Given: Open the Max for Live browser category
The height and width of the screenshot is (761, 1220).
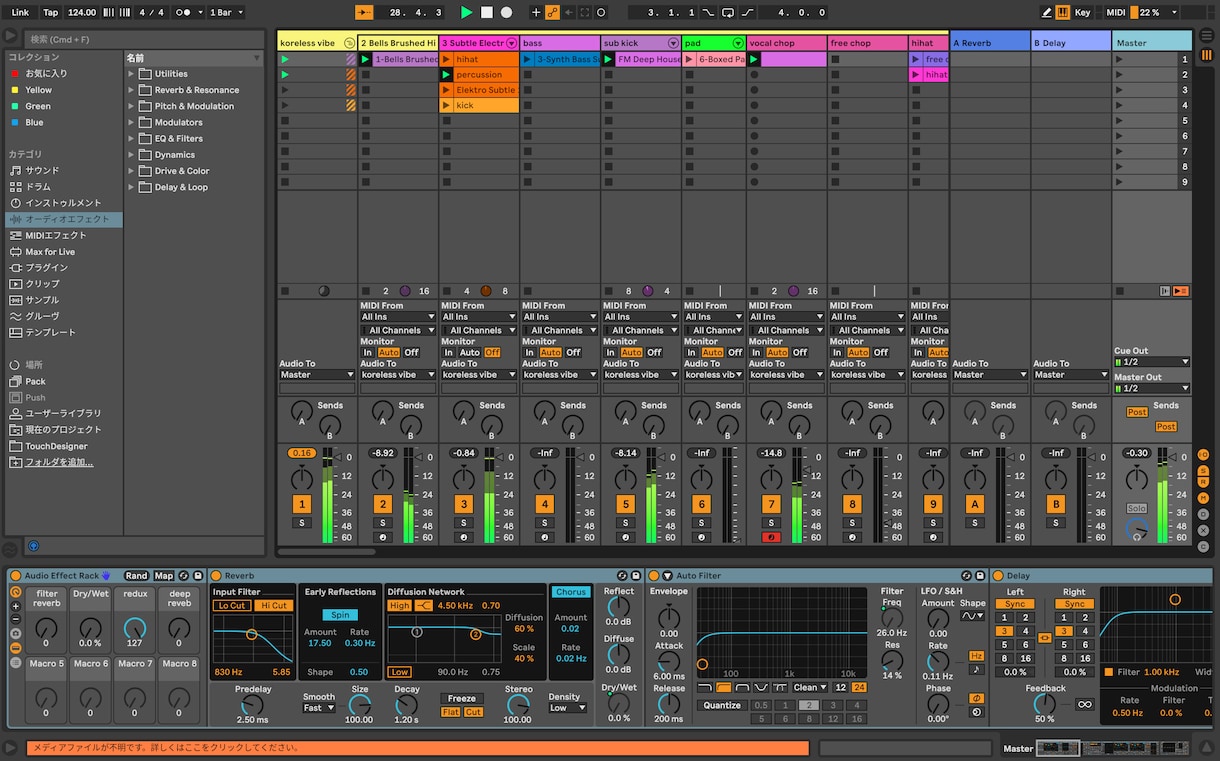Looking at the screenshot, I should 64,251.
